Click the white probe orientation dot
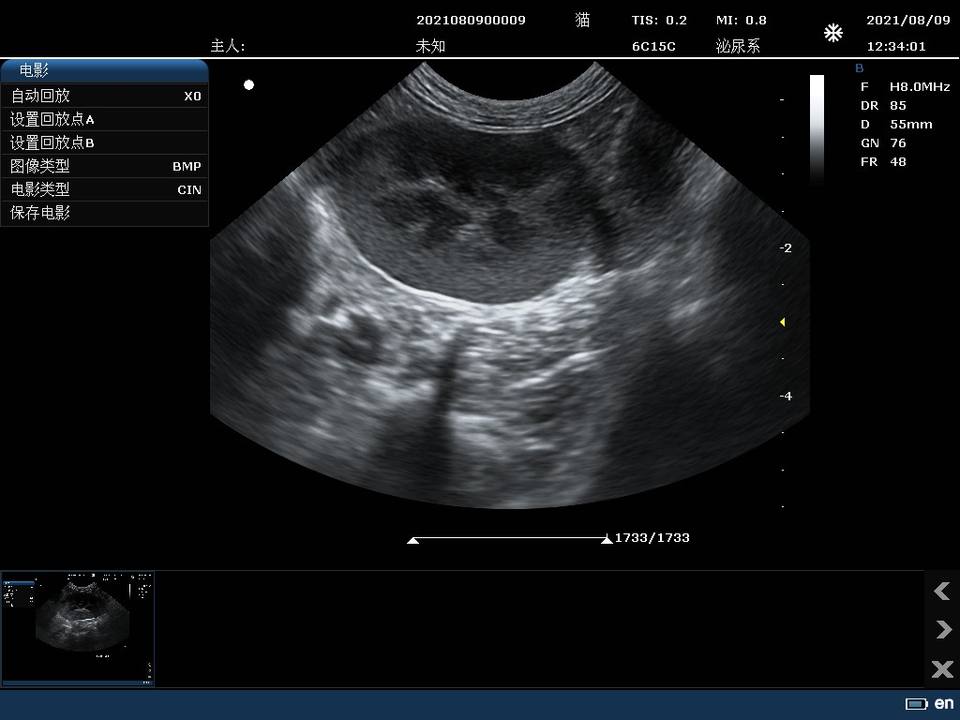The image size is (960, 720). [x=249, y=85]
